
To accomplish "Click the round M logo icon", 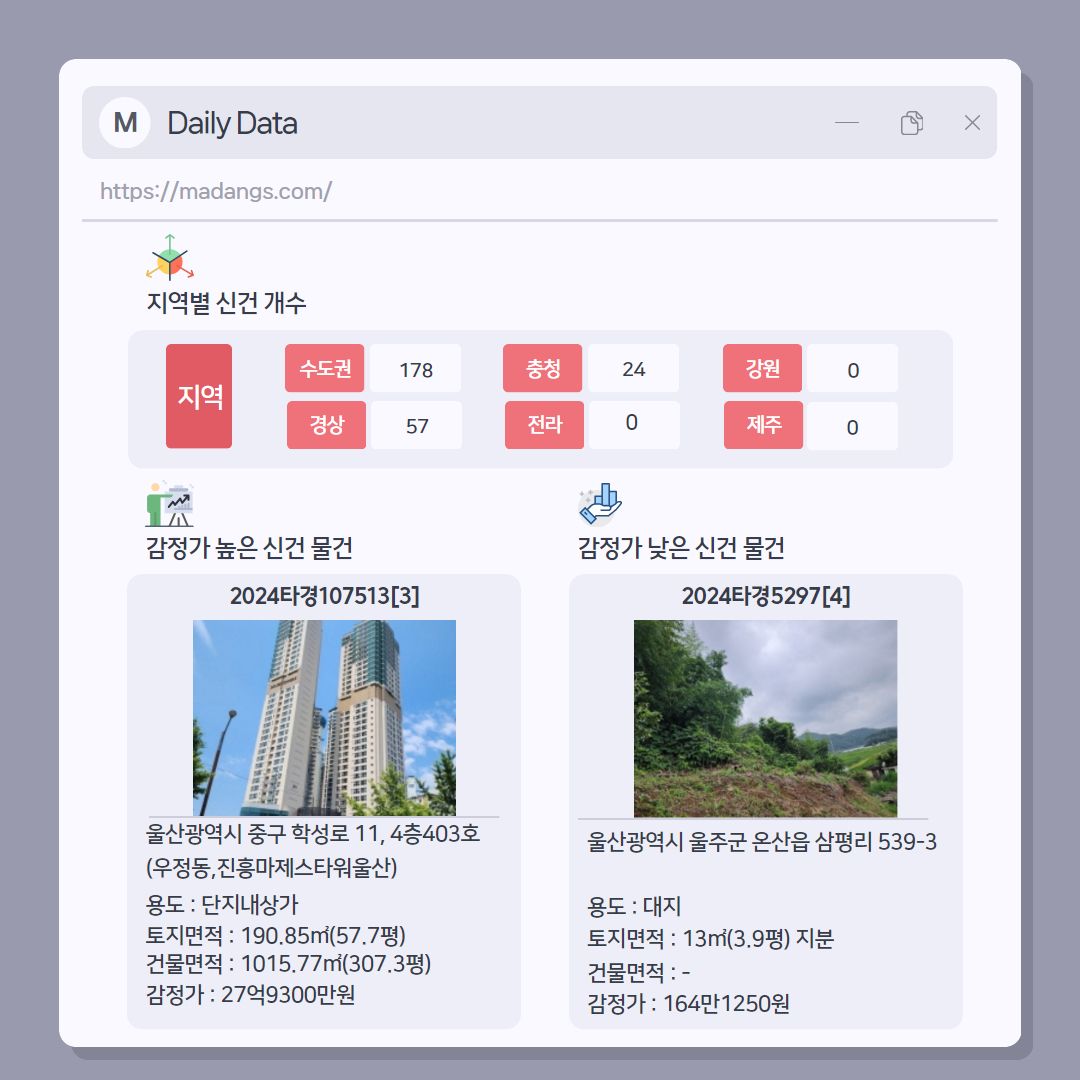I will tap(125, 123).
